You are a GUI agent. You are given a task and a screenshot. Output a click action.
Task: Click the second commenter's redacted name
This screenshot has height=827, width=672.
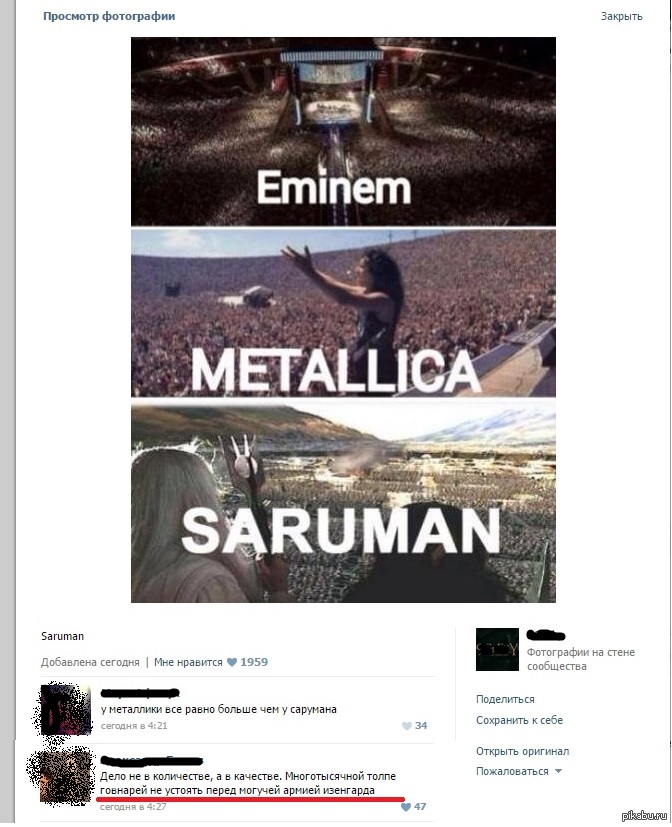coord(151,761)
